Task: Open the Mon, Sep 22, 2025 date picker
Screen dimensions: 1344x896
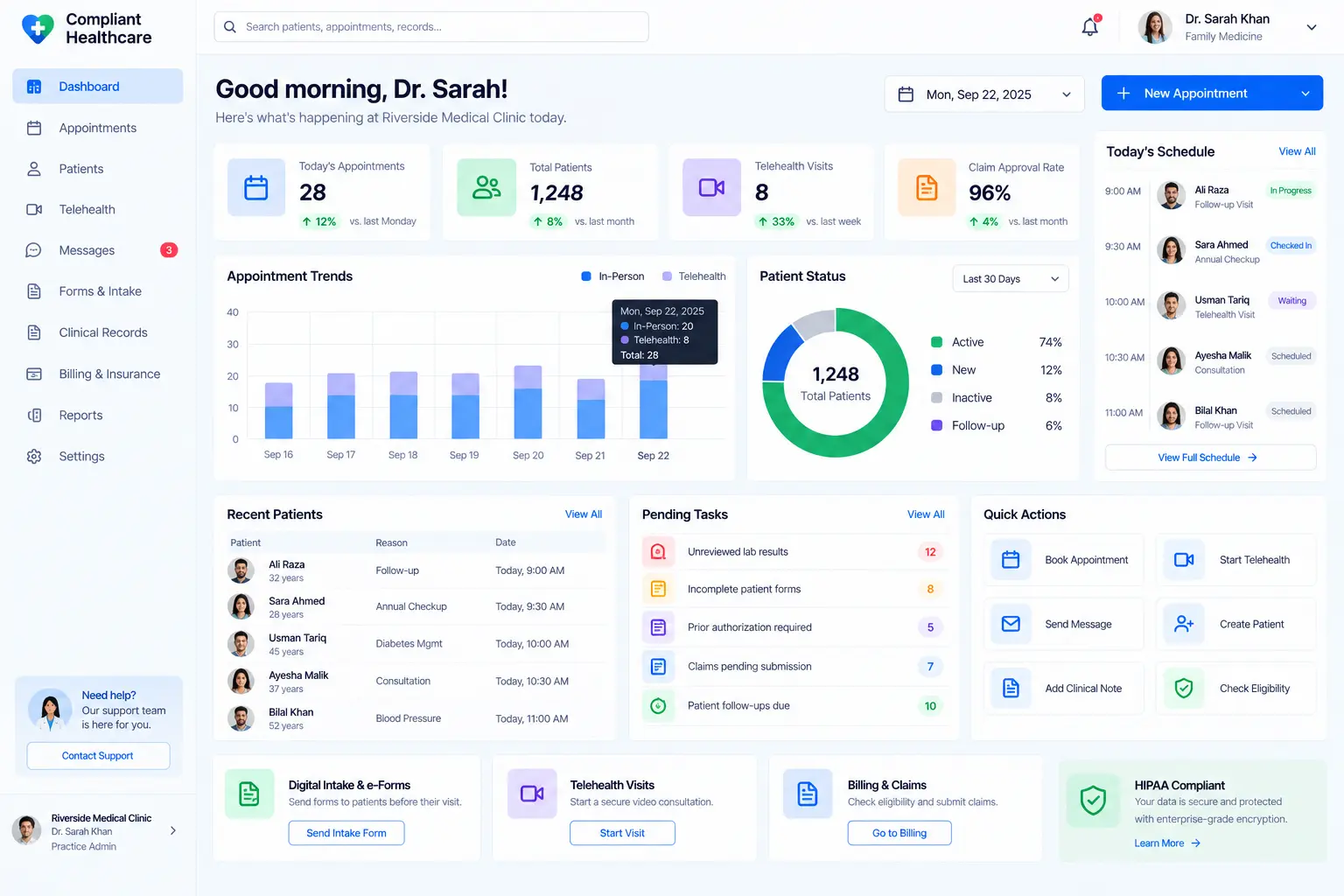Action: click(984, 94)
